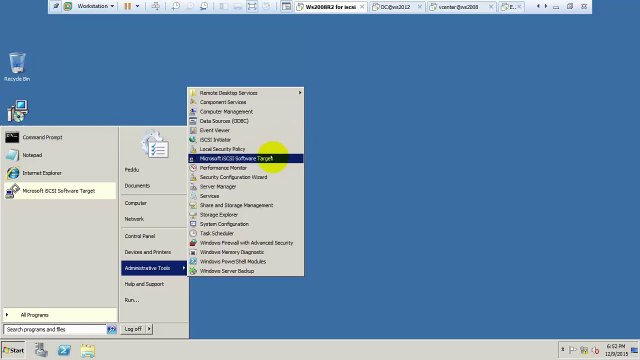
Task: Open Windows Explorer from taskbar
Action: coord(88,351)
